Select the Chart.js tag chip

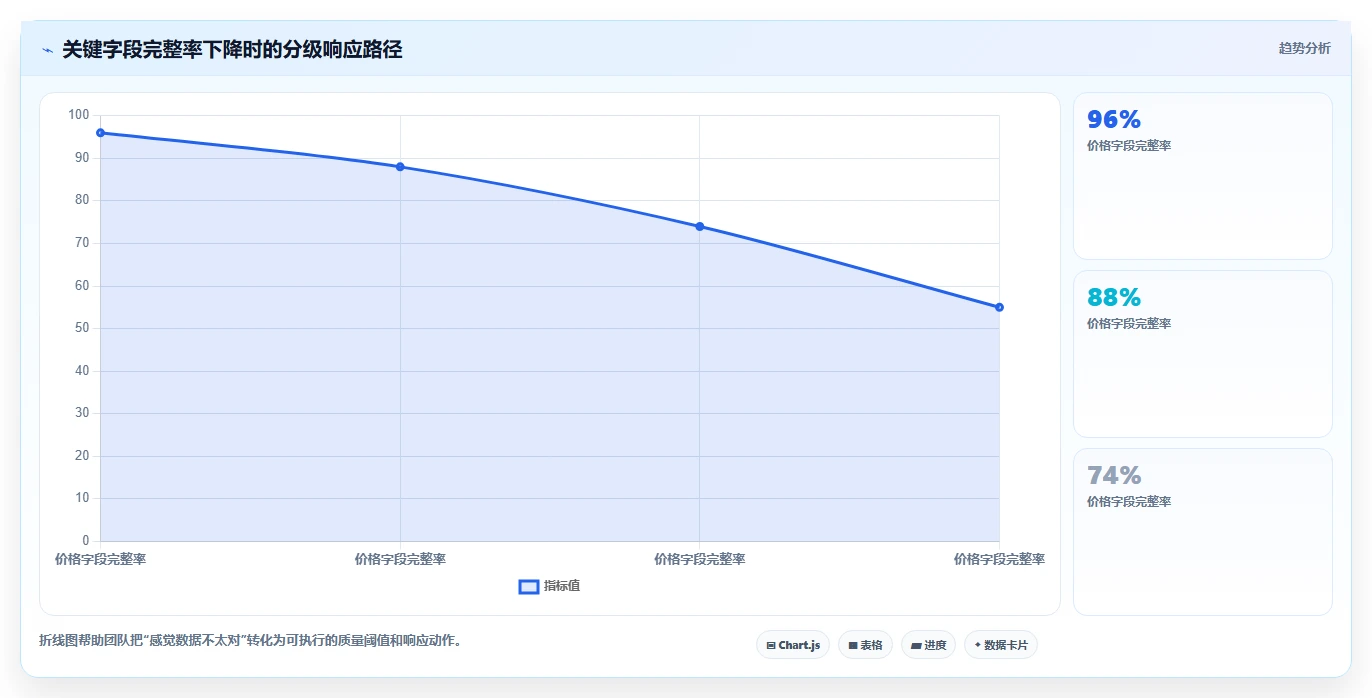point(793,645)
